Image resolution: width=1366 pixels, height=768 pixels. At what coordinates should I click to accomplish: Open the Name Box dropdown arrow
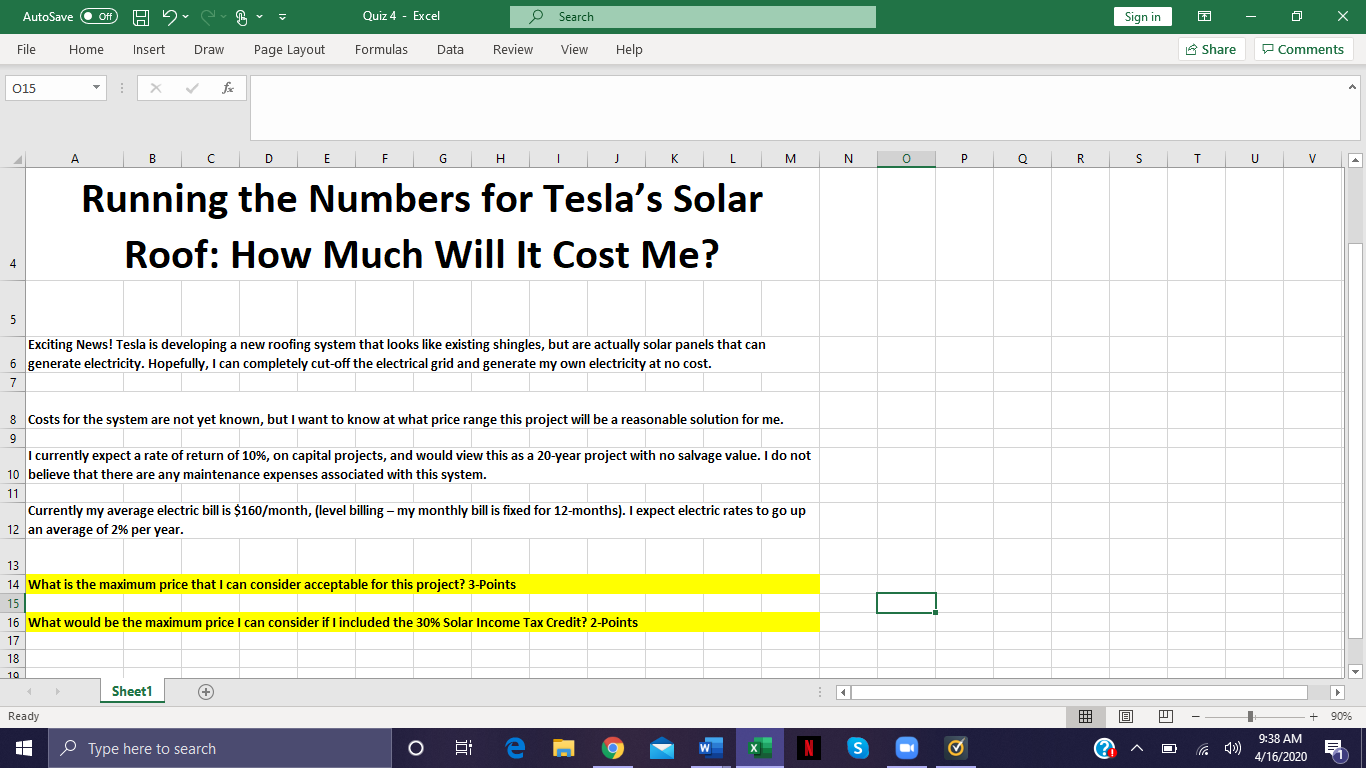point(96,88)
